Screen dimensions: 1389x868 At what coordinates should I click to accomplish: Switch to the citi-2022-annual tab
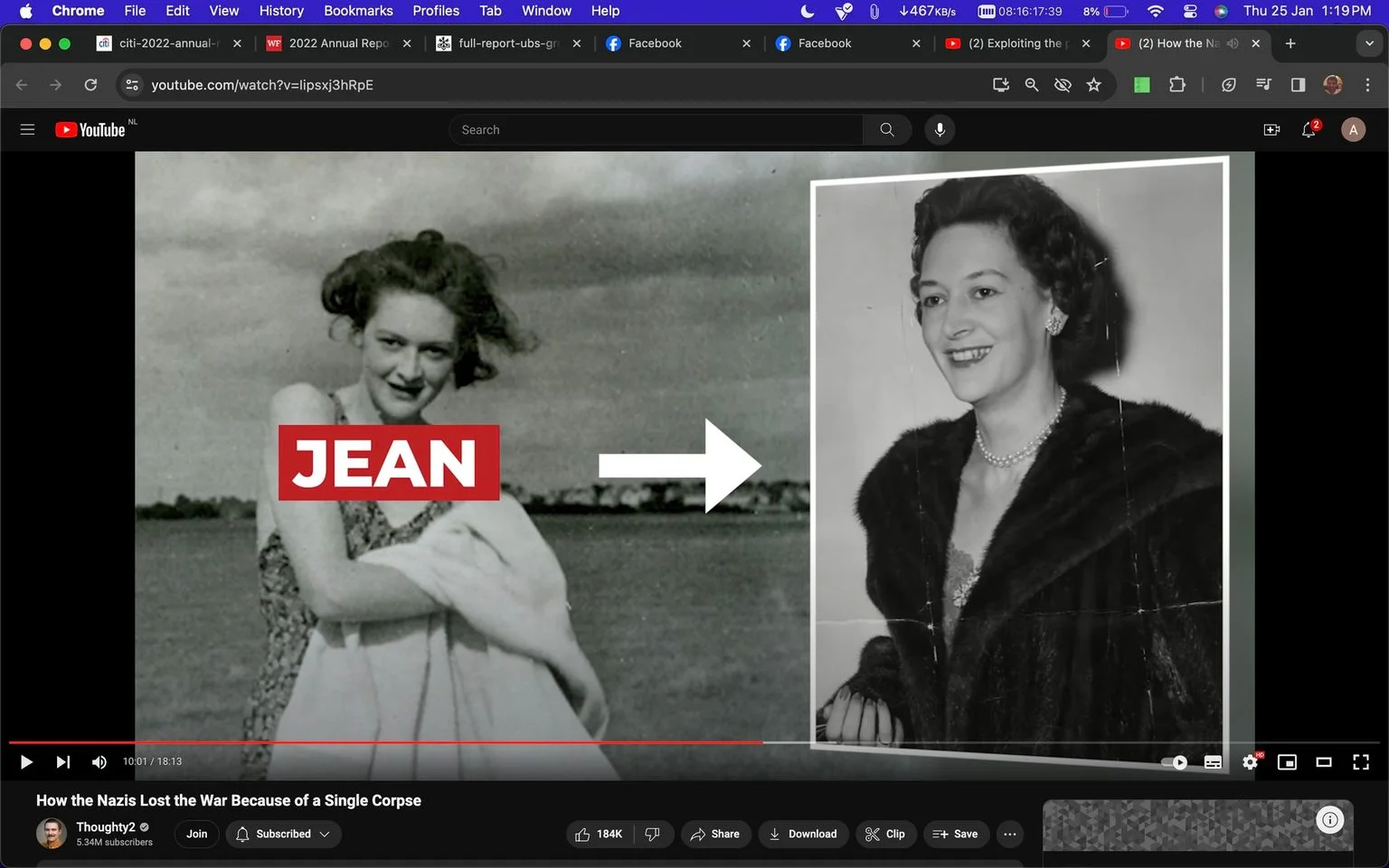pyautogui.click(x=169, y=43)
